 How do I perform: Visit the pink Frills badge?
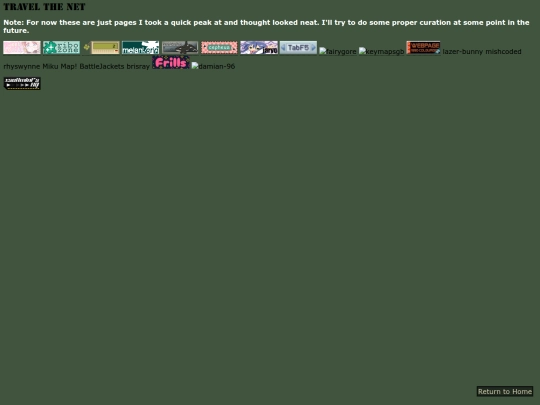[171, 62]
